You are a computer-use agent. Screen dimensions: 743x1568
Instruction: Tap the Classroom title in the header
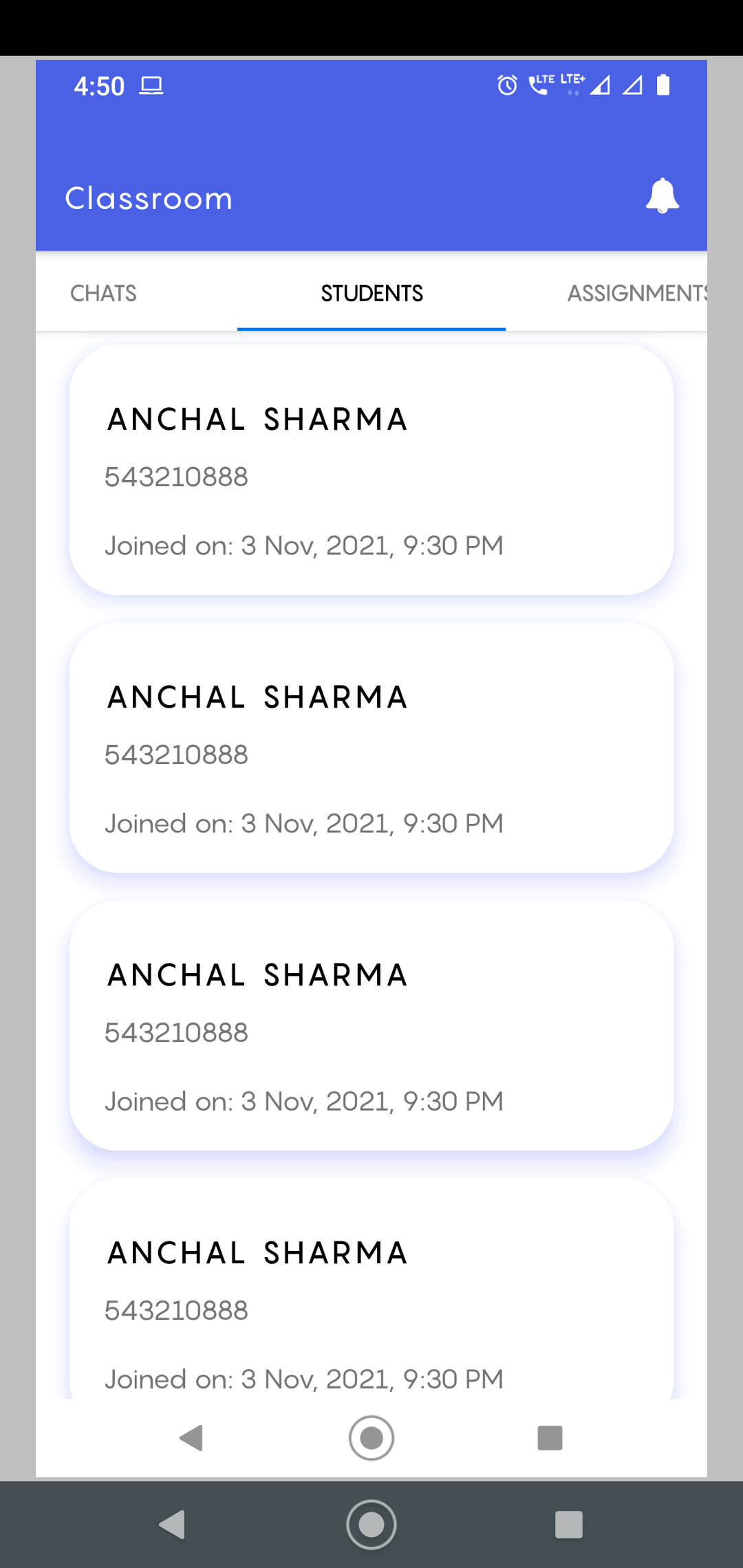[149, 198]
